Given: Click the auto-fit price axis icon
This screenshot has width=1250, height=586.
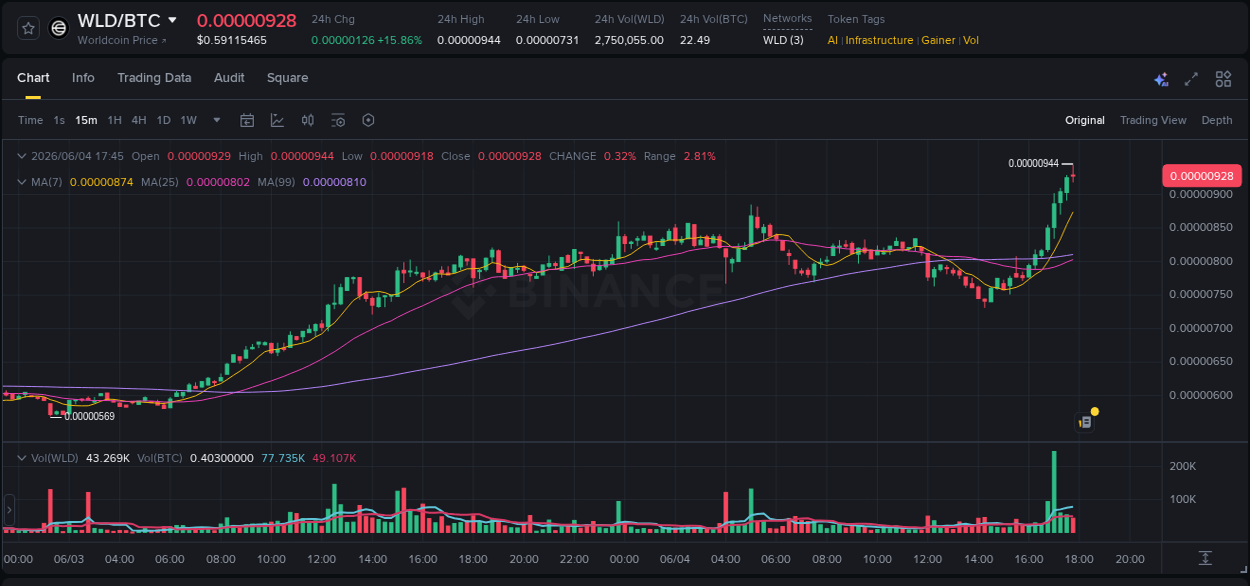Looking at the screenshot, I should tap(1205, 558).
